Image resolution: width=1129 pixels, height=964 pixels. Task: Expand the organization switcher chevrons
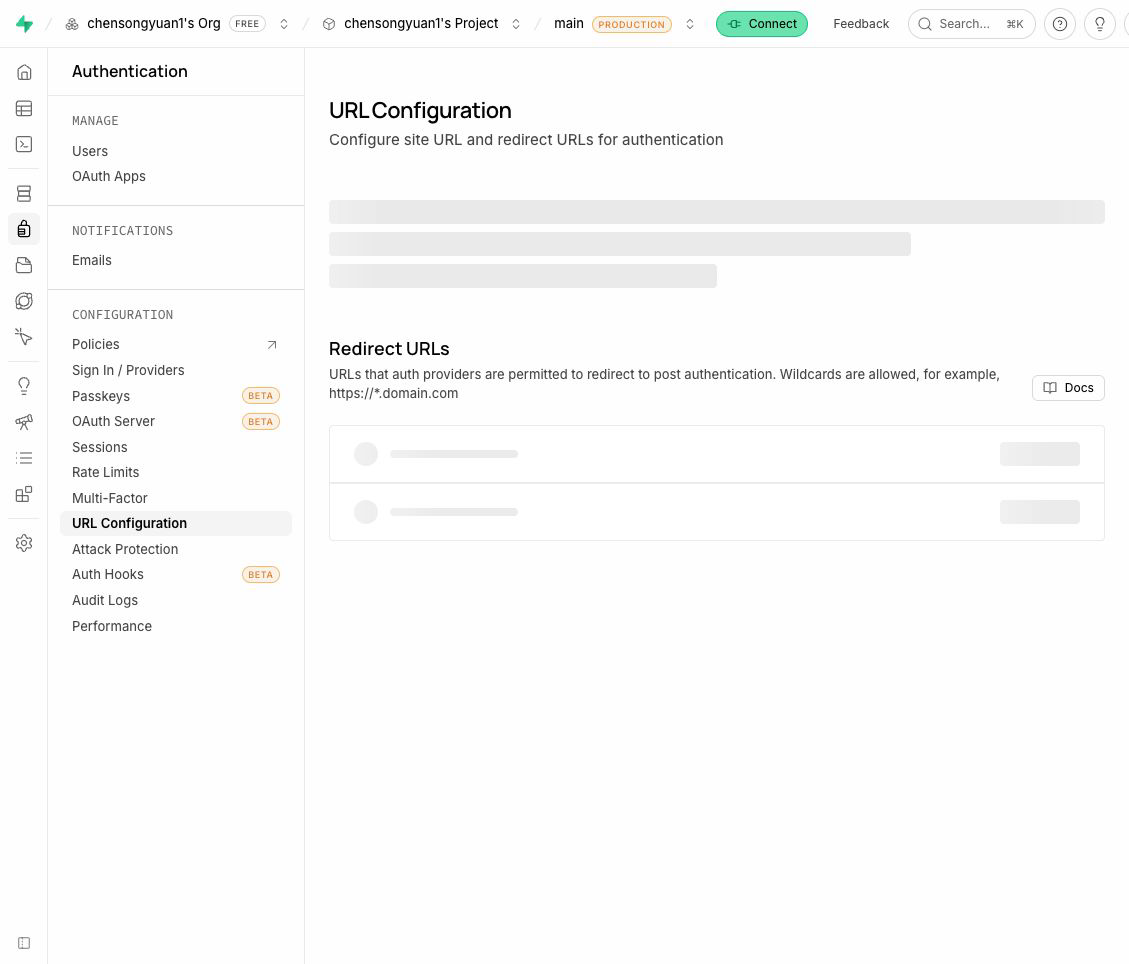(284, 24)
